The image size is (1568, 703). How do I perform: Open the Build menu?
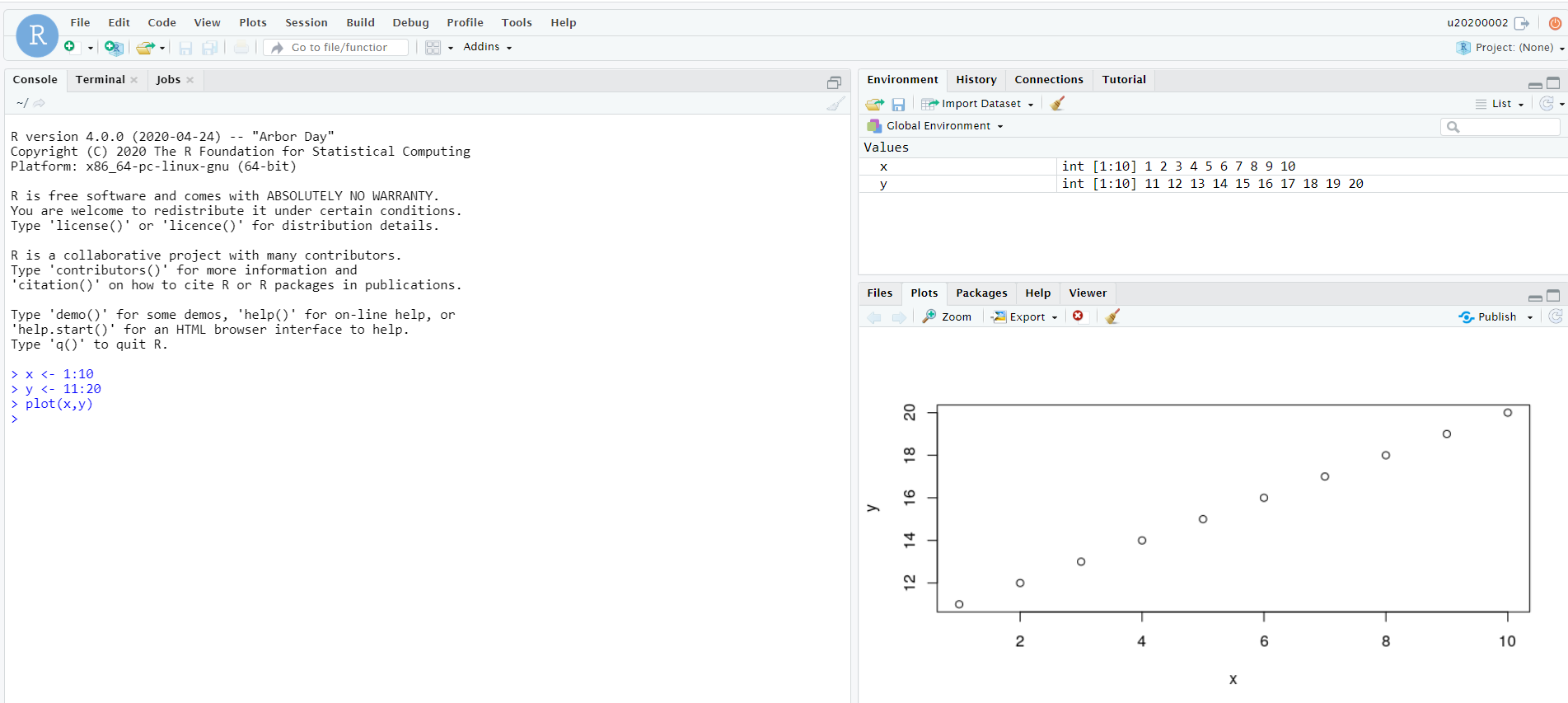[x=360, y=22]
